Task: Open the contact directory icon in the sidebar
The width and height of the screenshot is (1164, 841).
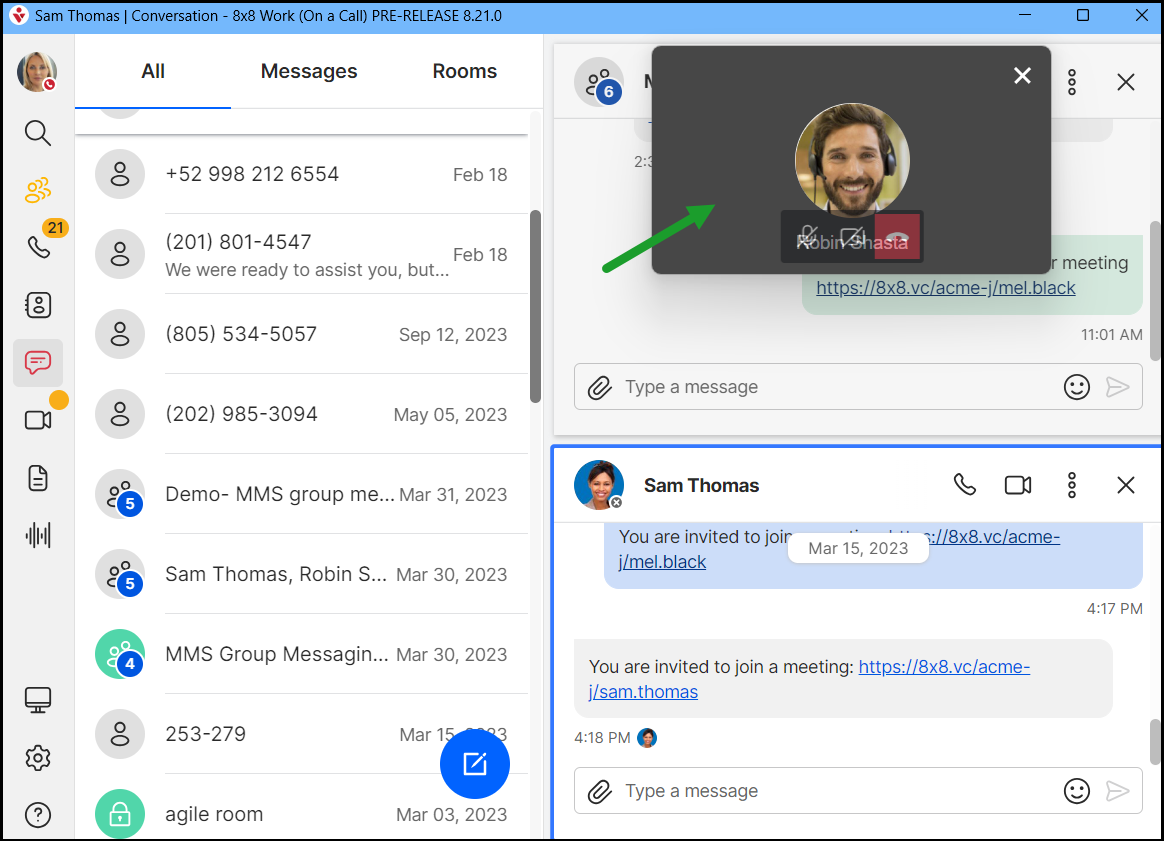Action: 38,304
